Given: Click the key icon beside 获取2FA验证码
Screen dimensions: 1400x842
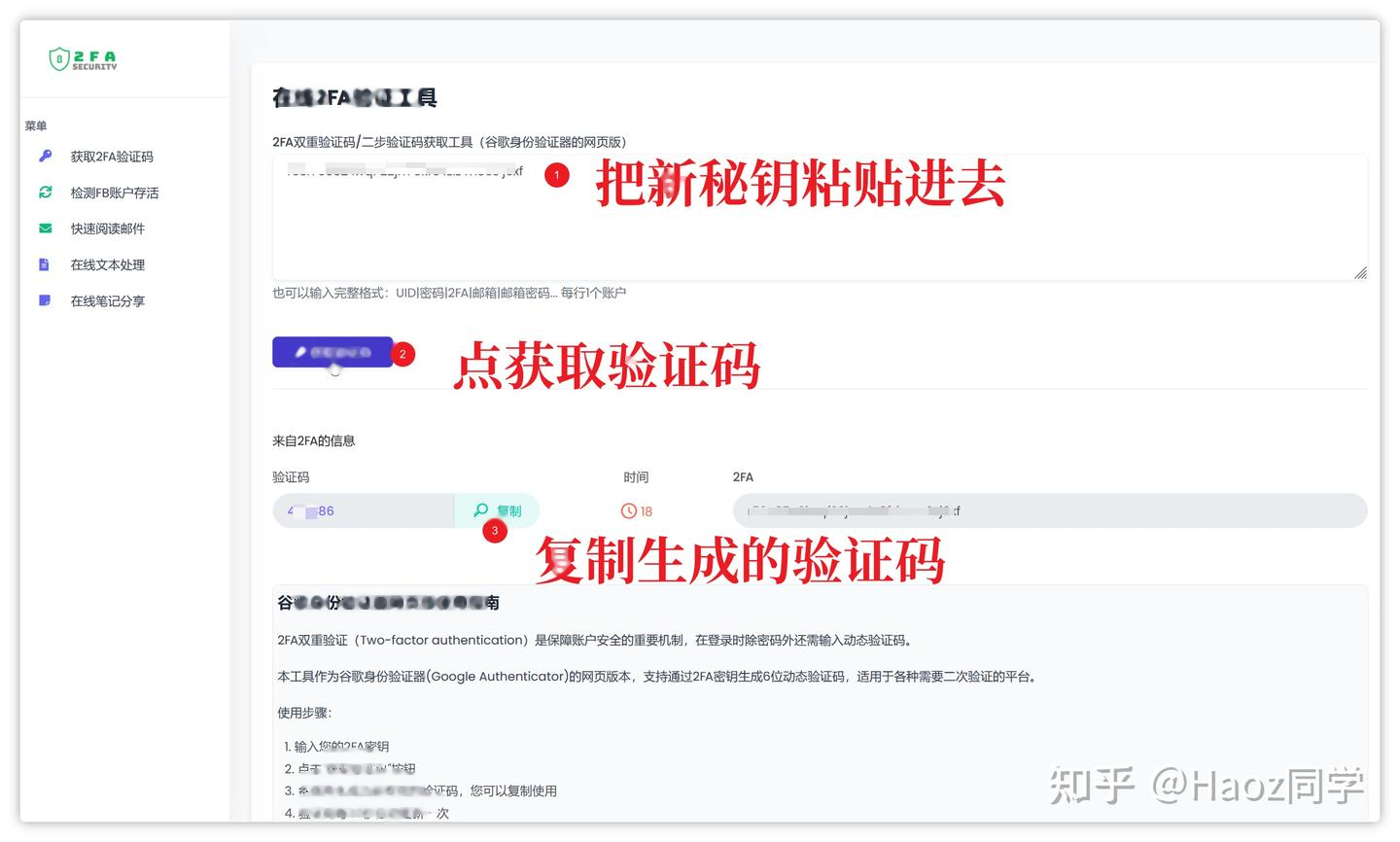Looking at the screenshot, I should click(x=45, y=156).
